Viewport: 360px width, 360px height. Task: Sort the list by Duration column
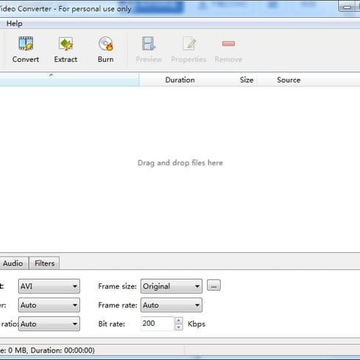click(x=180, y=80)
